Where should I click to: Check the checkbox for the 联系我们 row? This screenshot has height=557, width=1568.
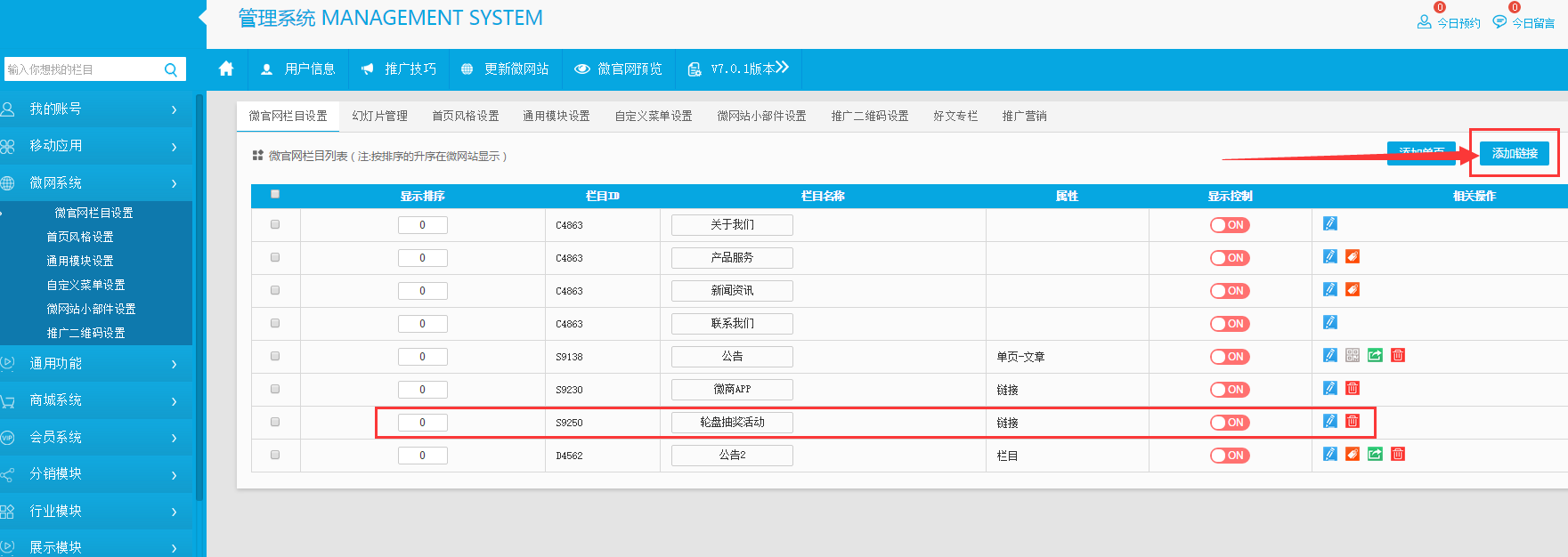(275, 323)
